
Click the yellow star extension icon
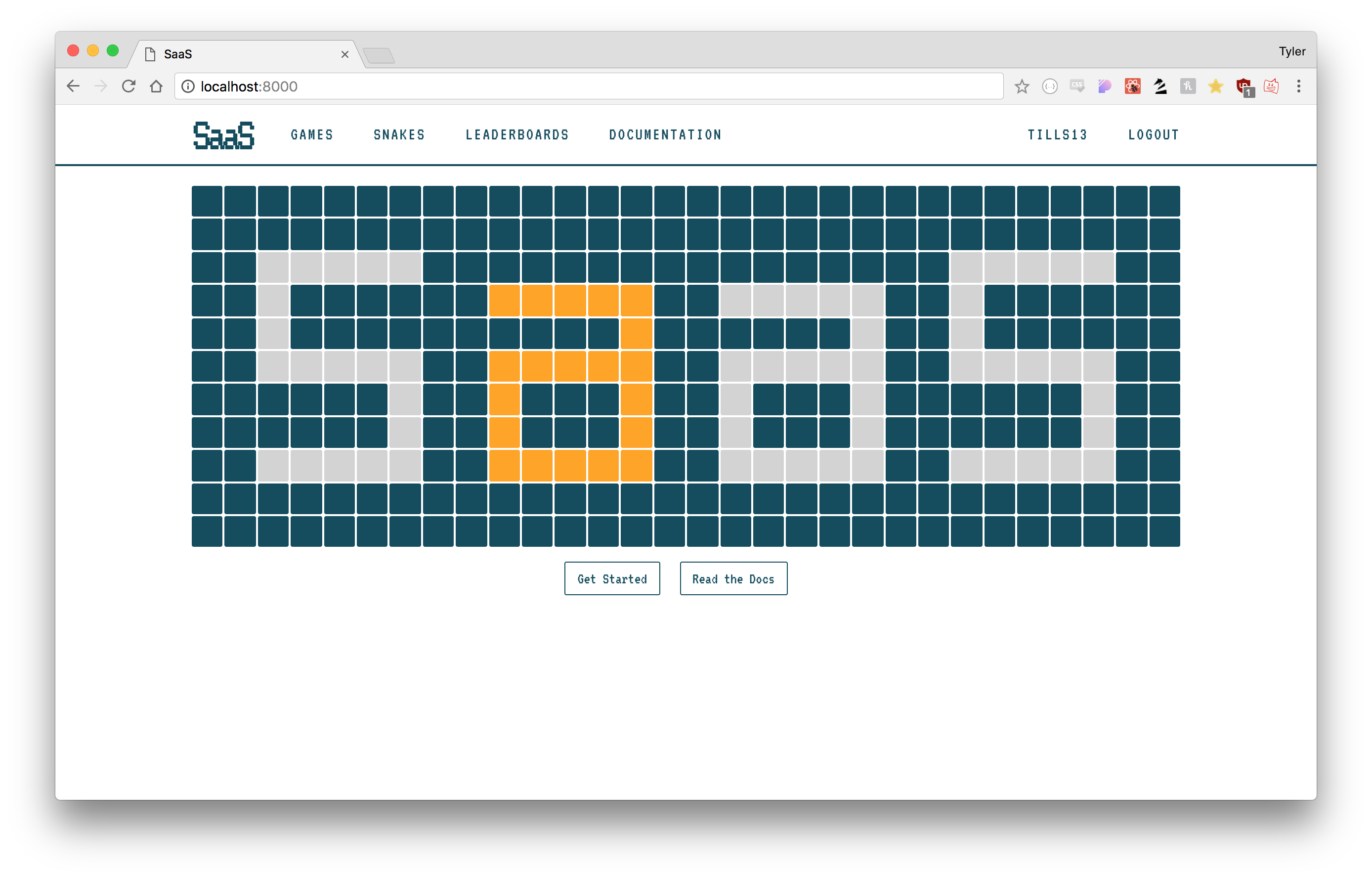pyautogui.click(x=1216, y=86)
